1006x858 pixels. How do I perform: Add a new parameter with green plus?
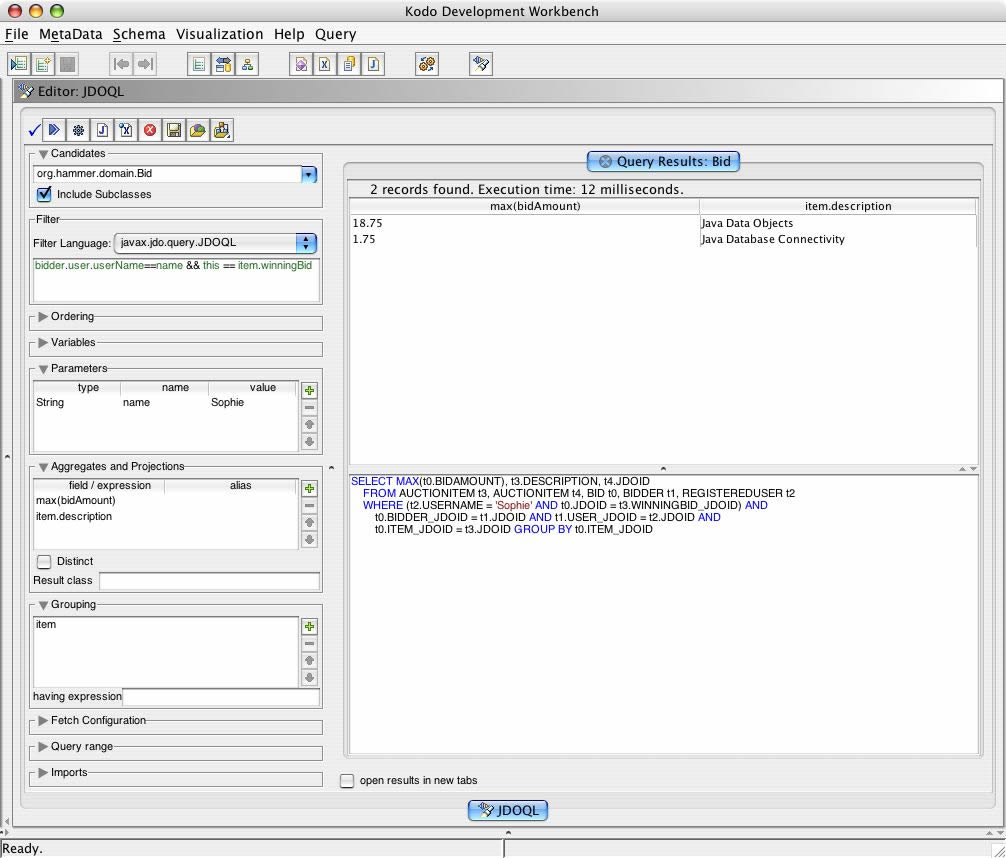pos(310,391)
